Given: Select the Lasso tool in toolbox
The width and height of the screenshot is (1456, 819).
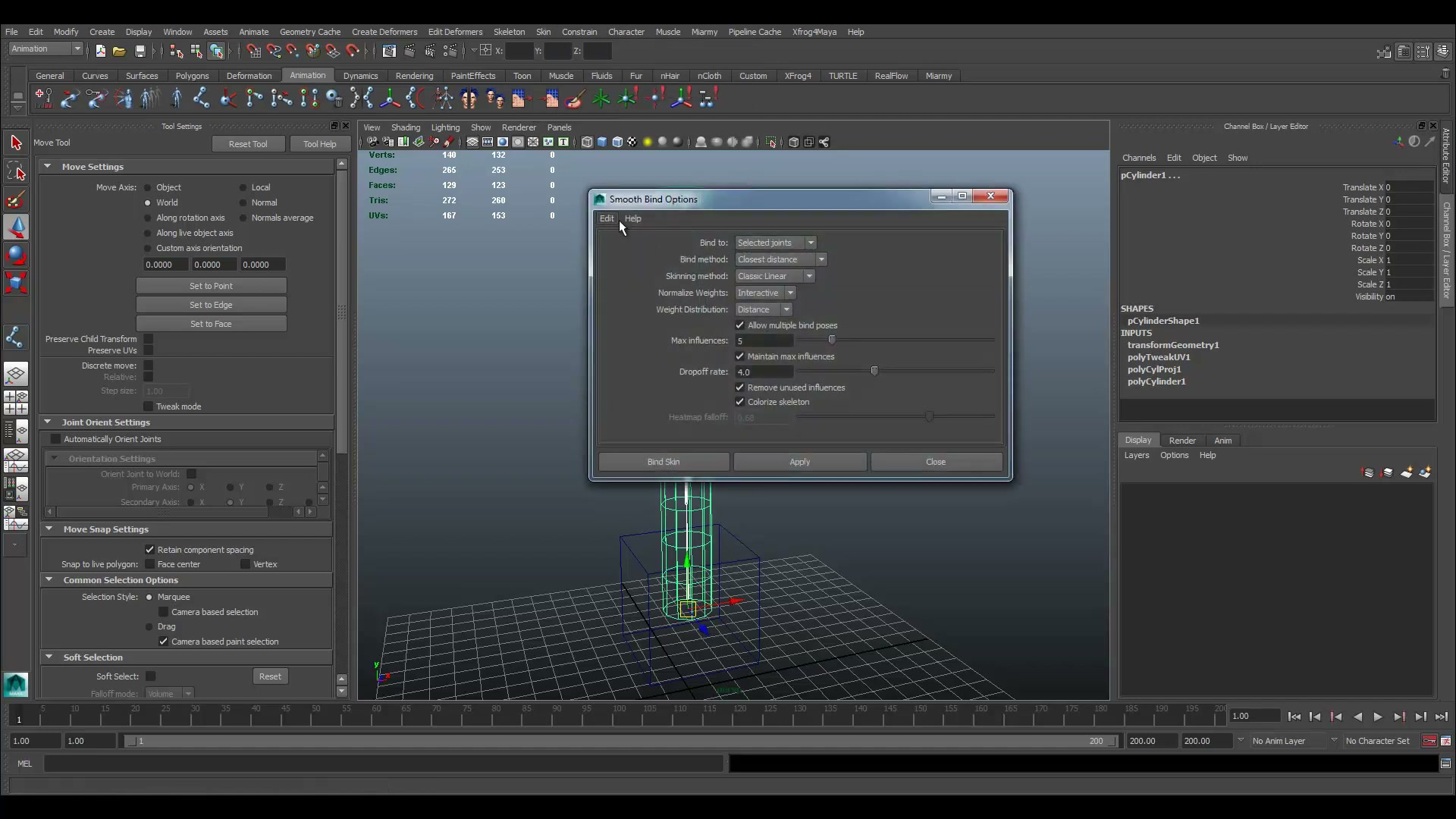Looking at the screenshot, I should pos(16,171).
